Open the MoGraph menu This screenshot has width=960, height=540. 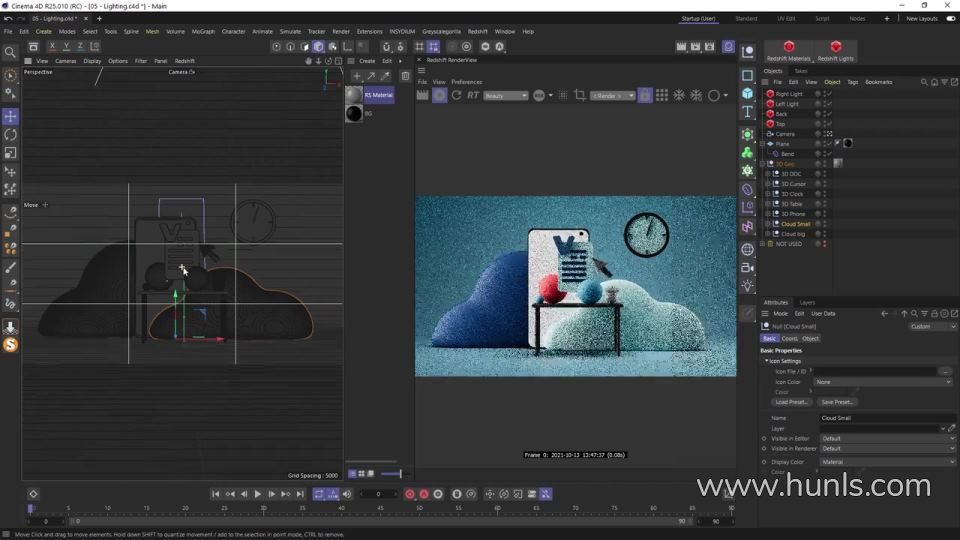pyautogui.click(x=203, y=31)
